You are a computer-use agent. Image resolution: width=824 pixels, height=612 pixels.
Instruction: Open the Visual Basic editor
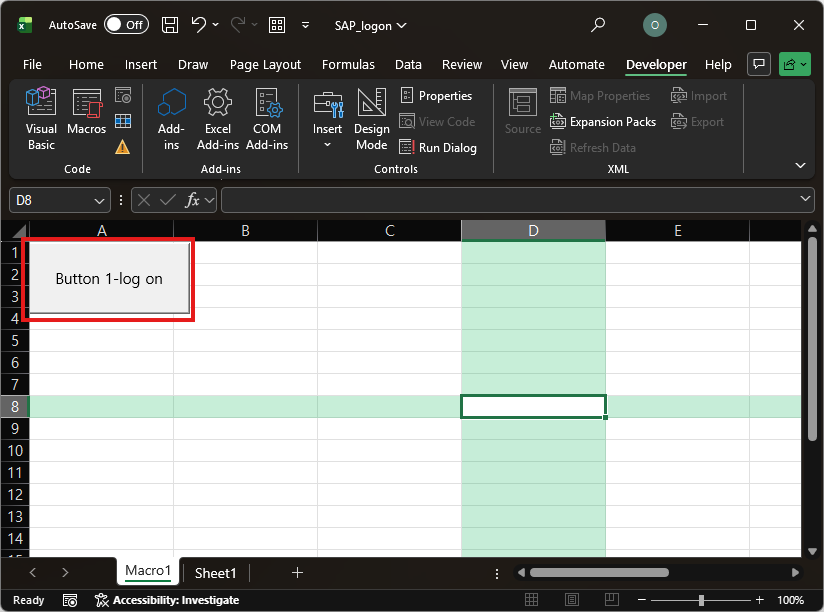[41, 118]
